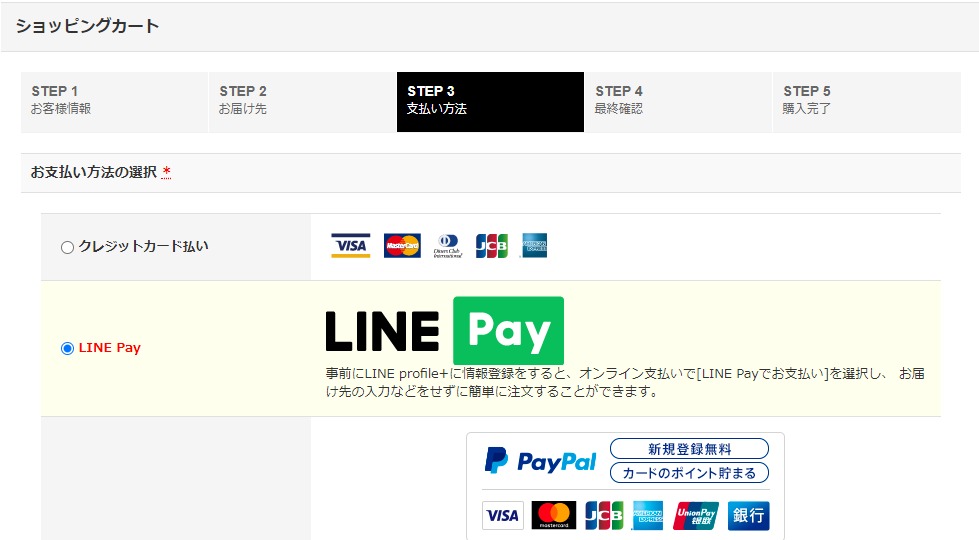Click the LINE Pay red label text

(x=110, y=348)
